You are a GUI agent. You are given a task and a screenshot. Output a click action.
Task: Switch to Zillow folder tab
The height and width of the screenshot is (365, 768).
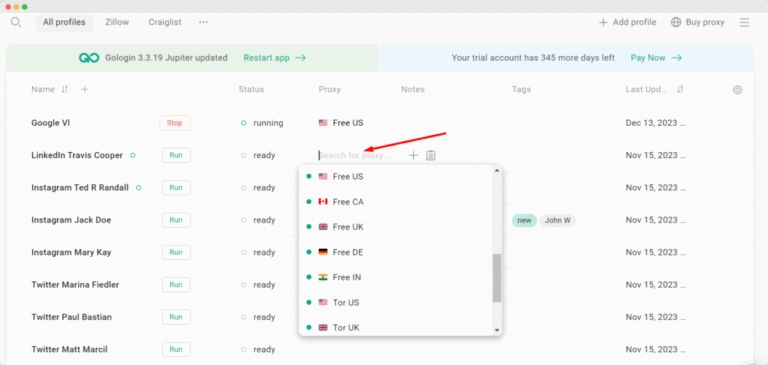point(117,23)
